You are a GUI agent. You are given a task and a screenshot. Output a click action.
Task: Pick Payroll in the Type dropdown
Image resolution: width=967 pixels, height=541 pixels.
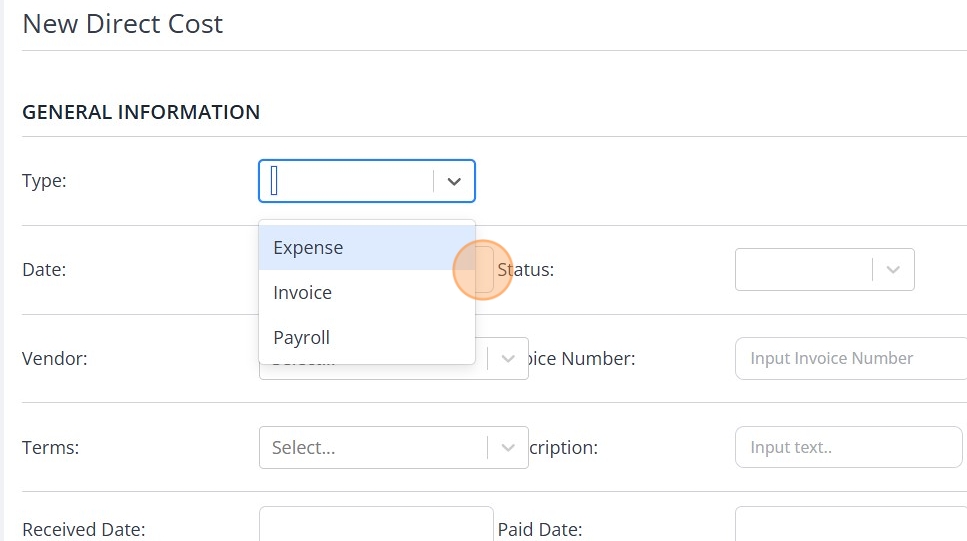302,338
